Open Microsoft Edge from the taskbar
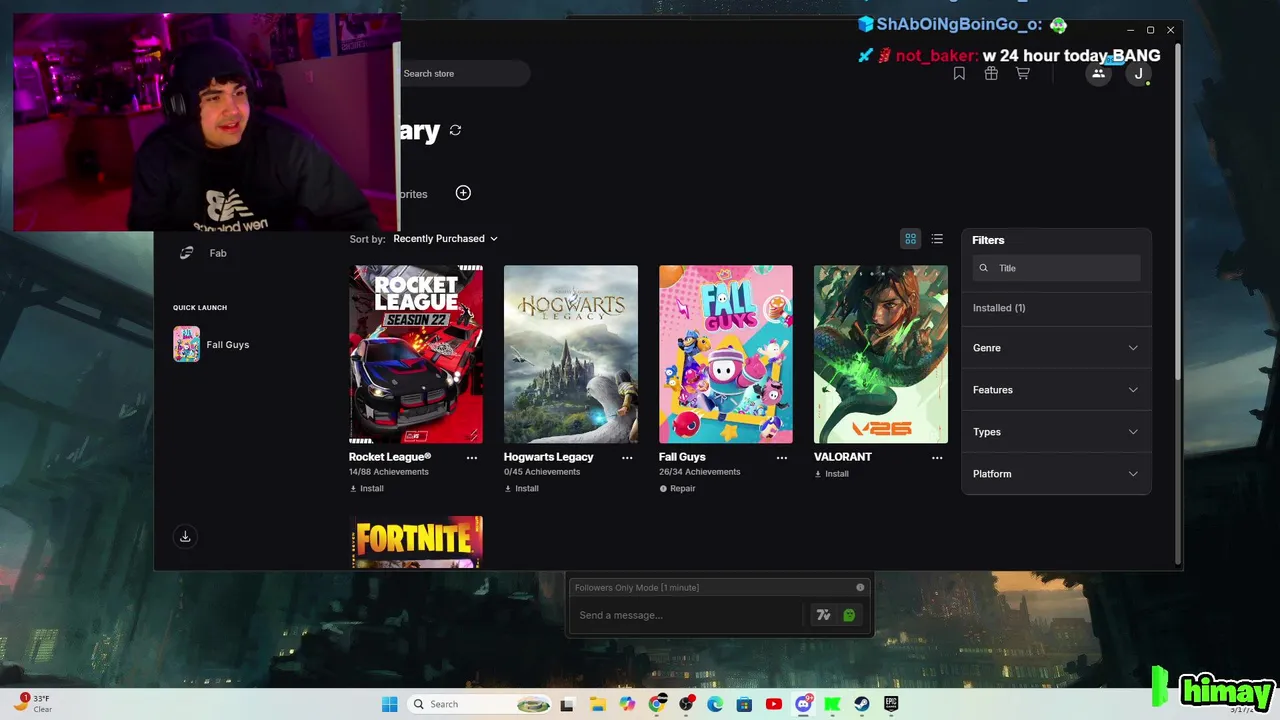The height and width of the screenshot is (720, 1280). [x=715, y=704]
